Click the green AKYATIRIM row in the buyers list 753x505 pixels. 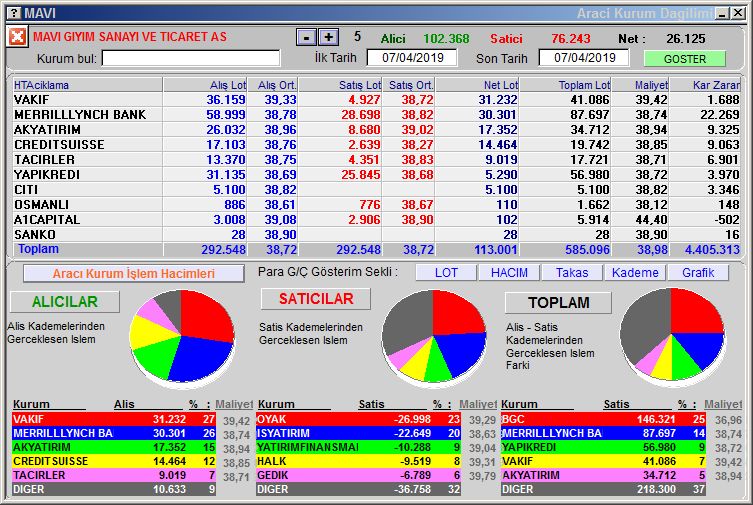[114, 447]
